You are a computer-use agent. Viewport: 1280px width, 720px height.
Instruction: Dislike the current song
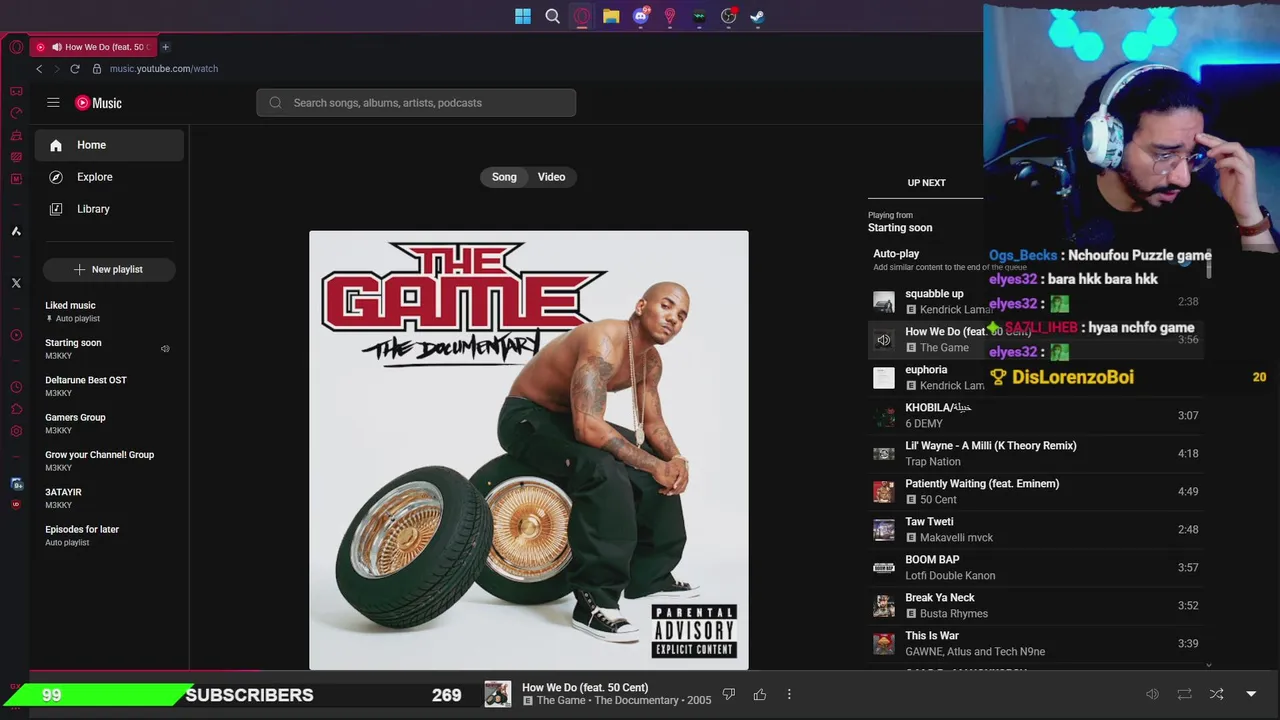(x=729, y=694)
